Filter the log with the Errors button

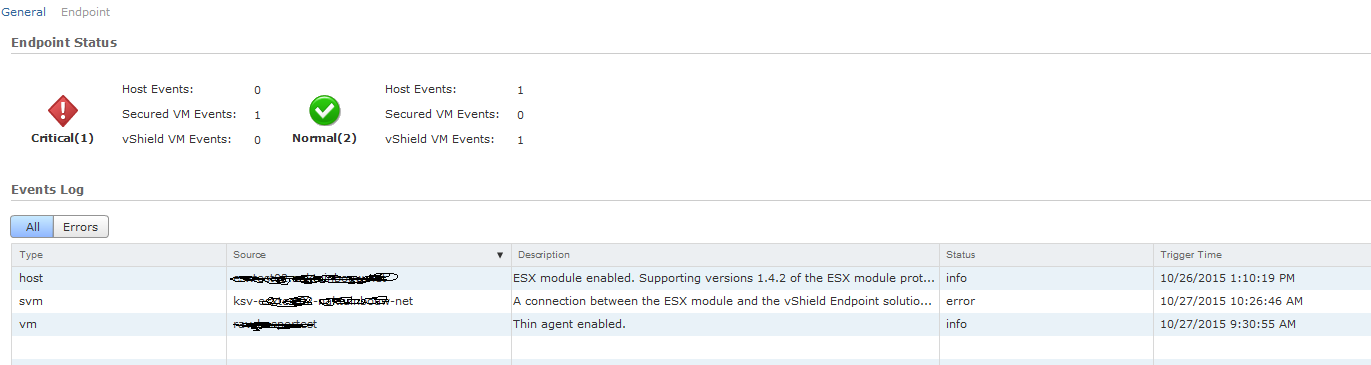click(x=81, y=227)
